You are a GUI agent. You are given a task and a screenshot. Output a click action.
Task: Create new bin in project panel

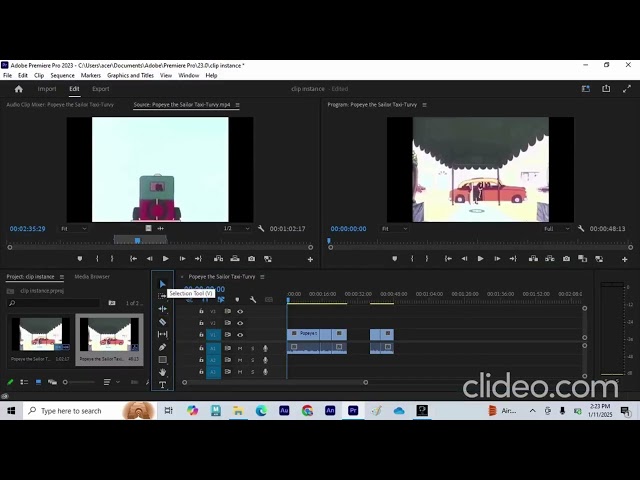pos(112,303)
